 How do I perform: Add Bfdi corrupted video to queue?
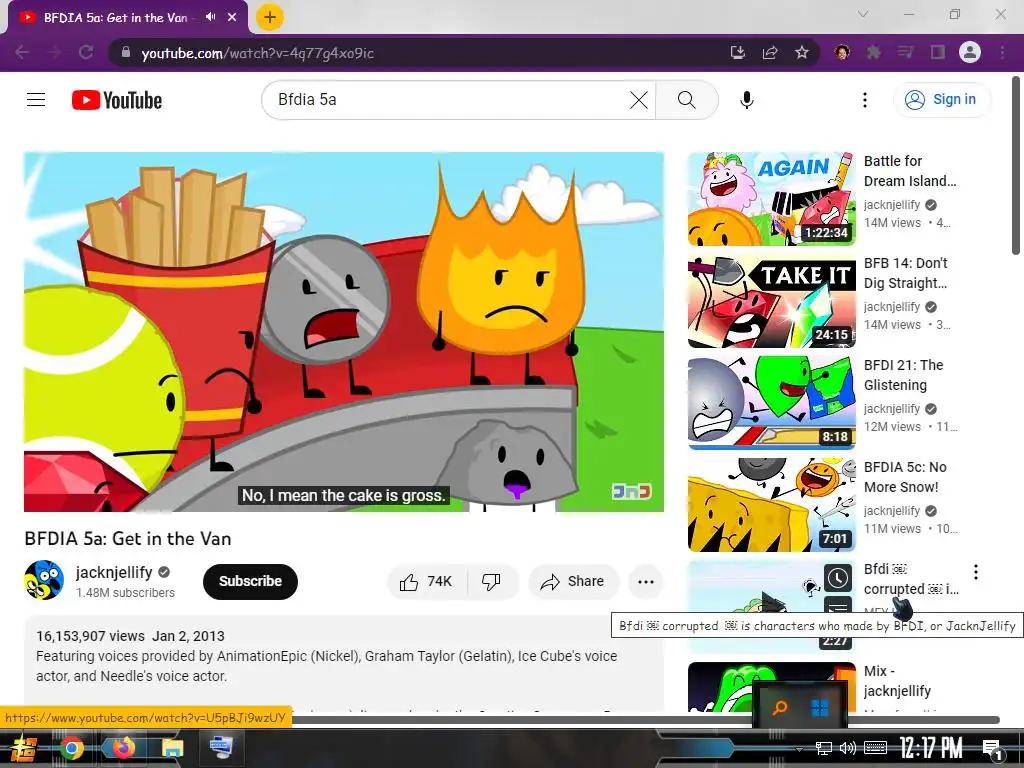pyautogui.click(x=838, y=607)
